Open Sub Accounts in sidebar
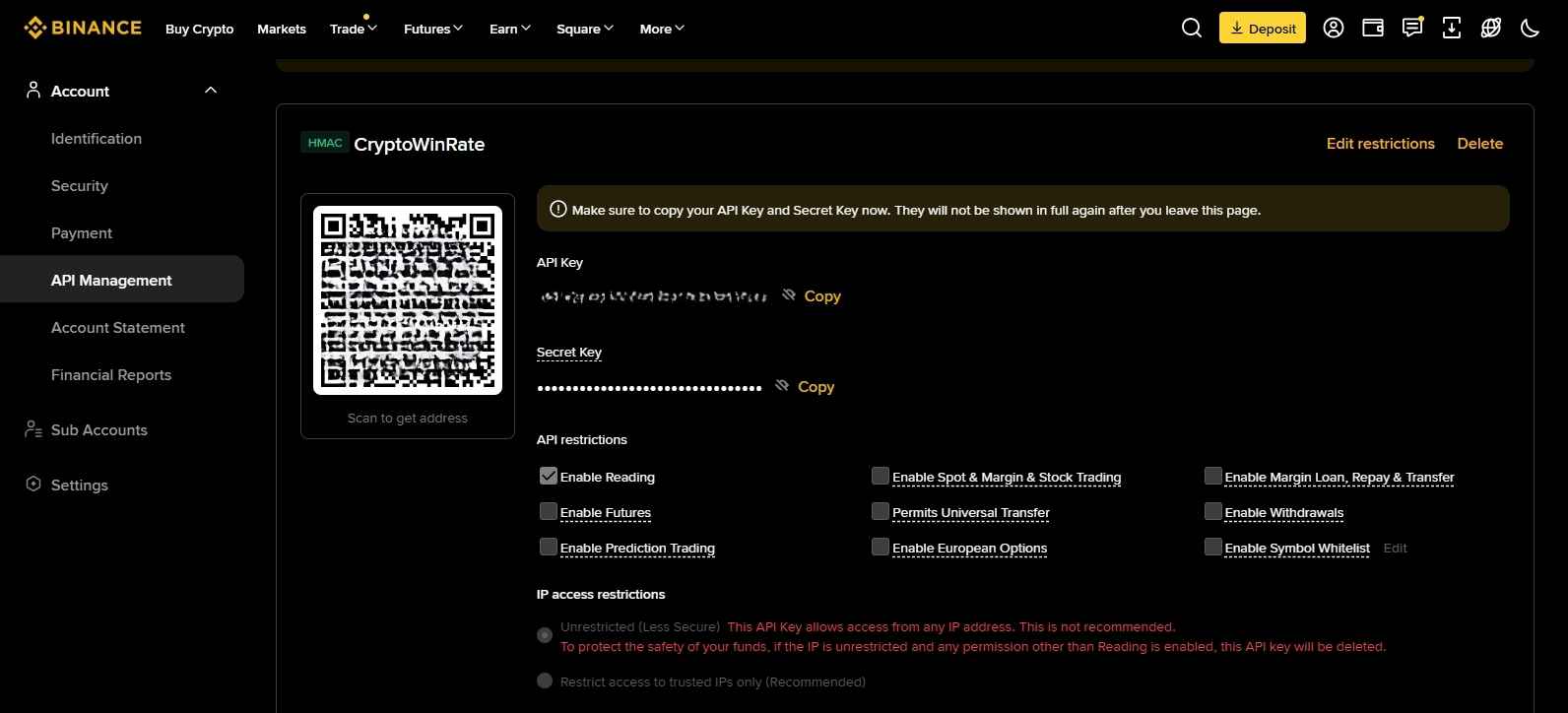The width and height of the screenshot is (1568, 713). [x=99, y=429]
